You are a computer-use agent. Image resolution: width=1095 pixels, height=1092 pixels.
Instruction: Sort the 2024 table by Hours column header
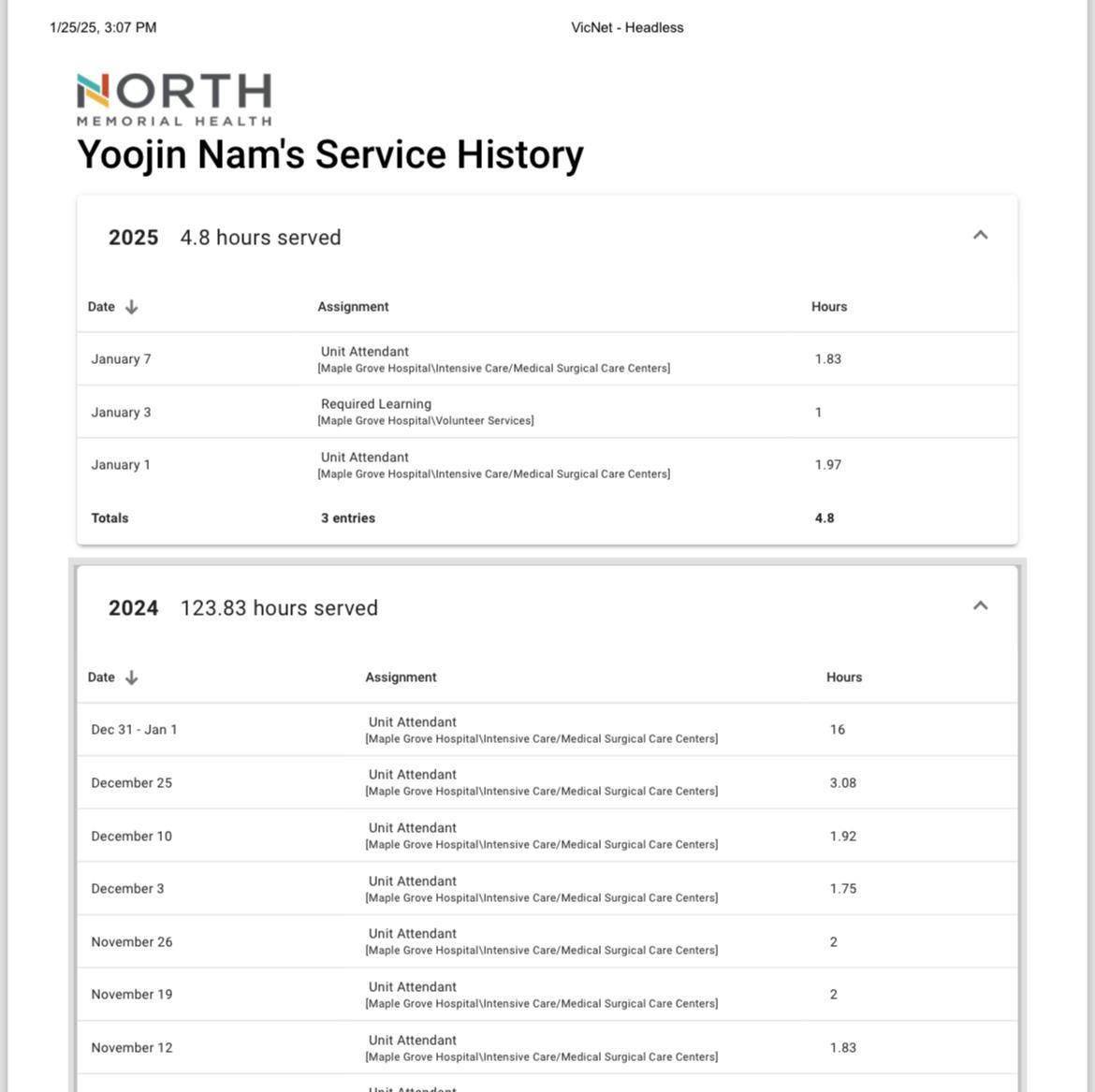pyautogui.click(x=843, y=677)
